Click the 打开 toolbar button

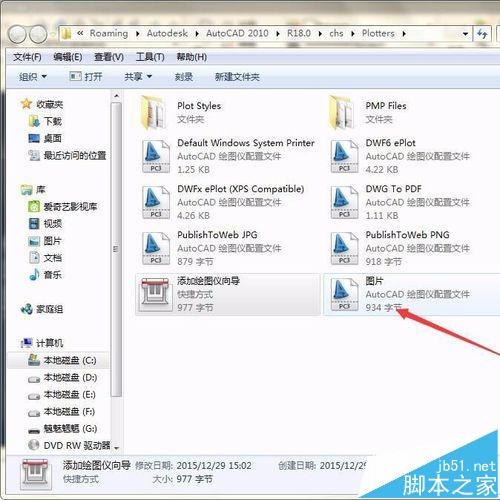(x=86, y=77)
